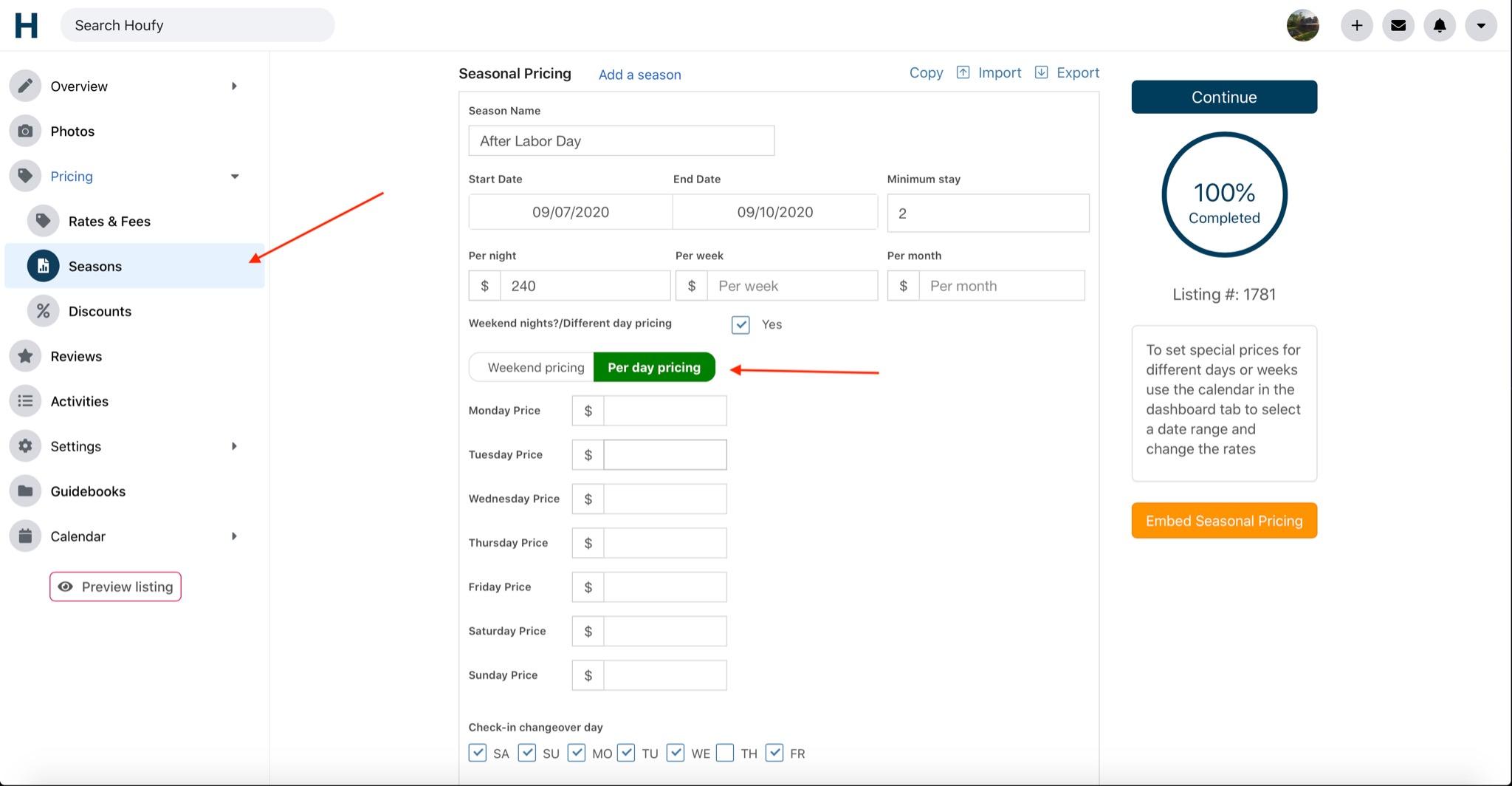This screenshot has height=786, width=1512.
Task: Click the plus icon to create new
Action: 1356,24
